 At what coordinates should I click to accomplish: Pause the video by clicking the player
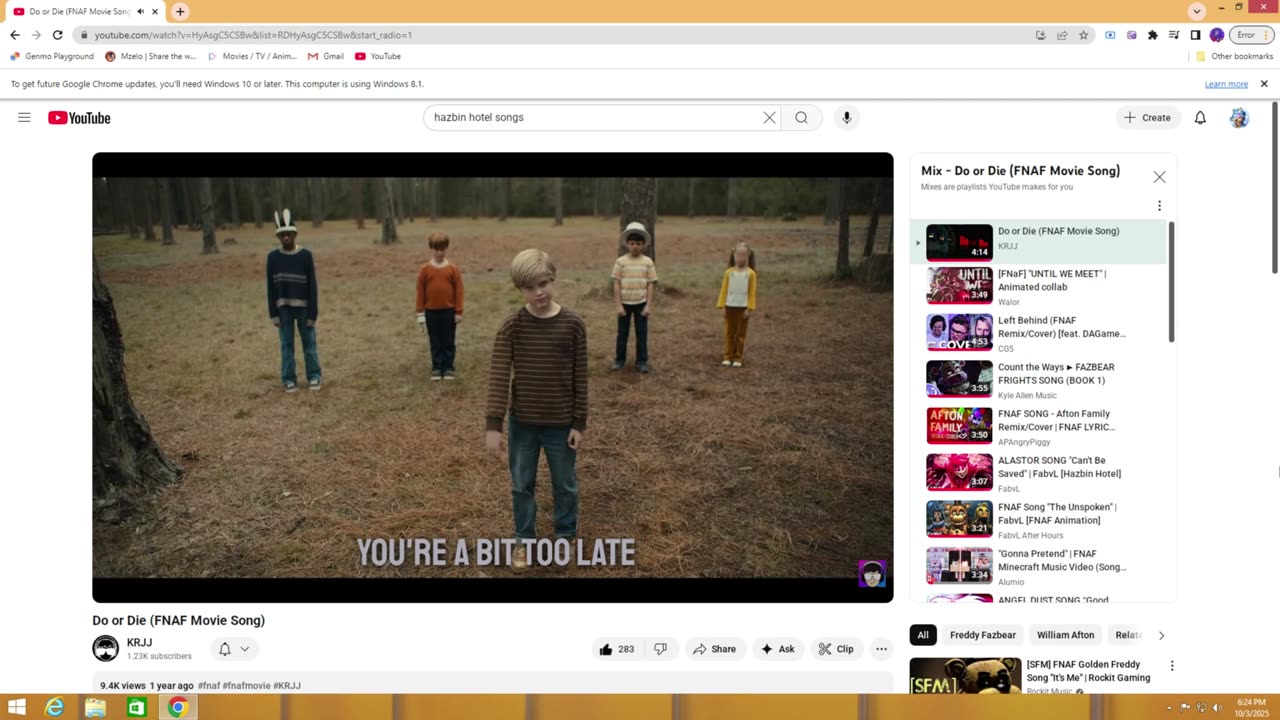tap(493, 377)
